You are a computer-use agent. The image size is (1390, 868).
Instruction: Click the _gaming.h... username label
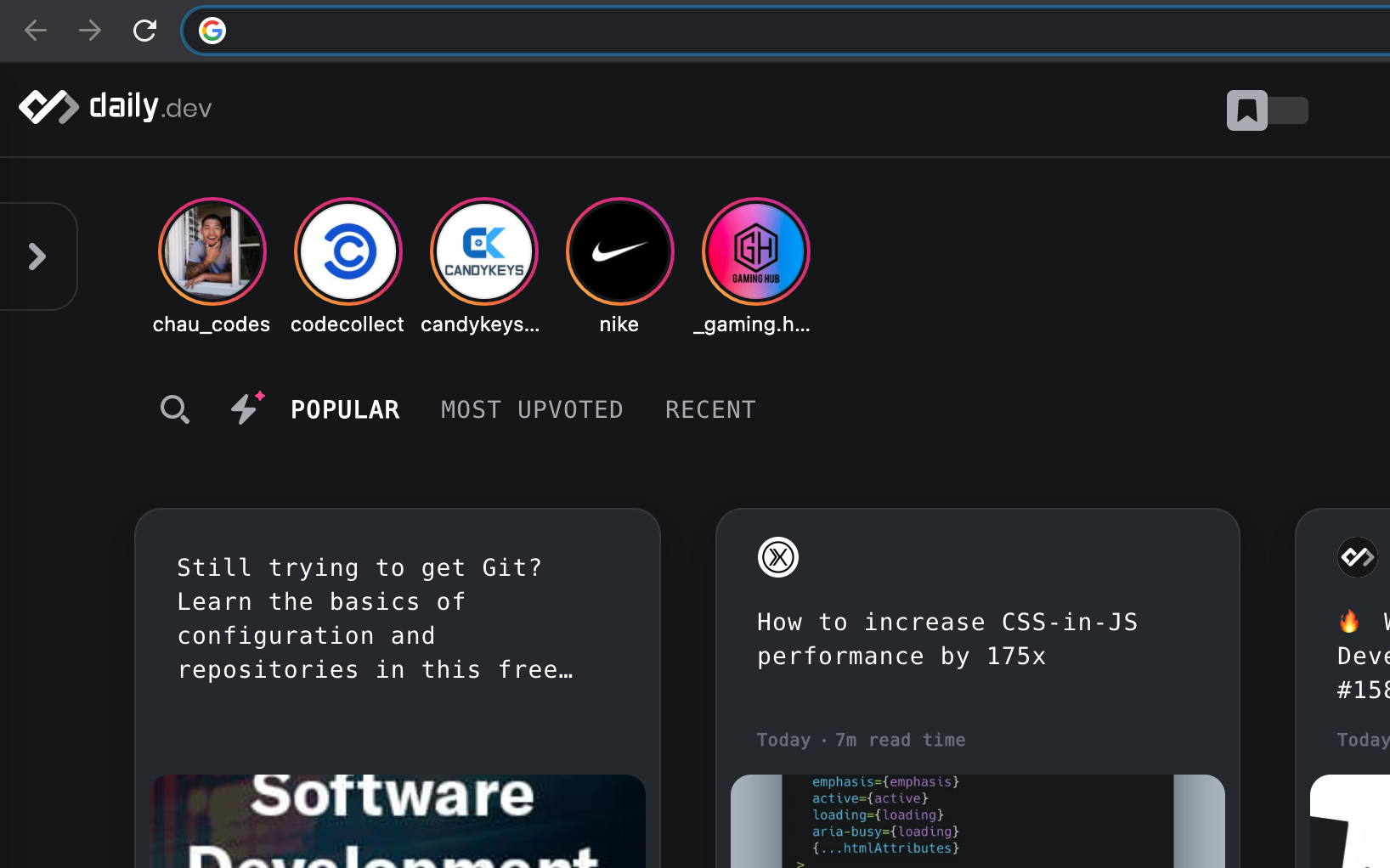pos(752,324)
